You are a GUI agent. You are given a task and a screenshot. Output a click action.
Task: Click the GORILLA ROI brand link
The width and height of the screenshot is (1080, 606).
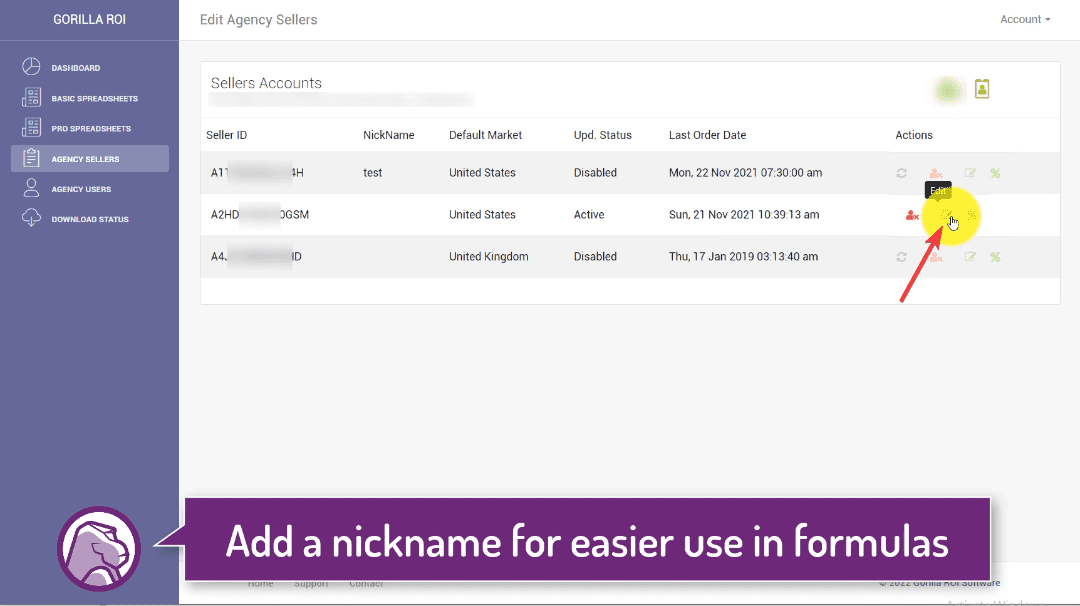click(x=89, y=19)
